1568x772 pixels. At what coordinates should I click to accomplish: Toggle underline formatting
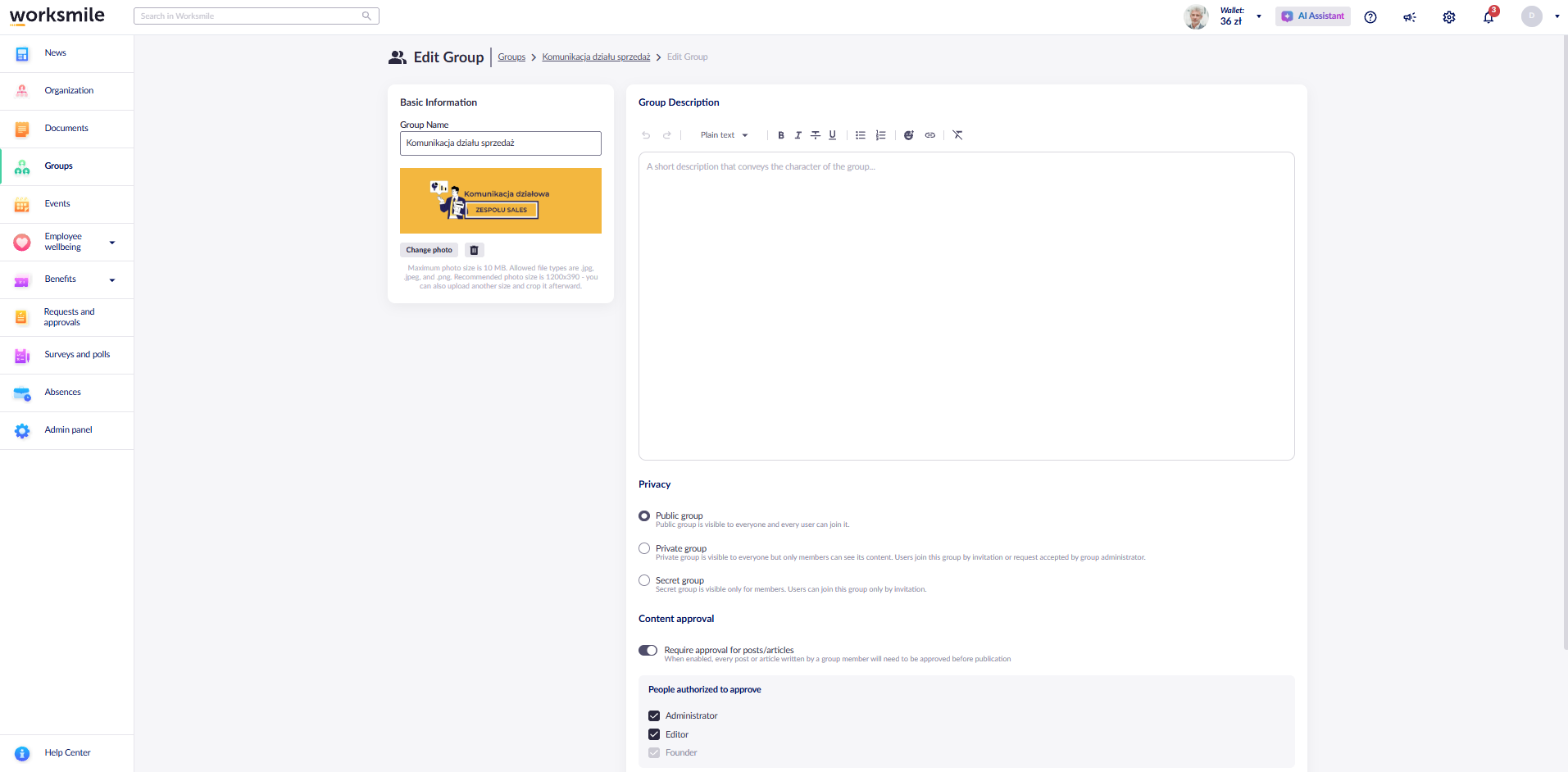pos(833,135)
